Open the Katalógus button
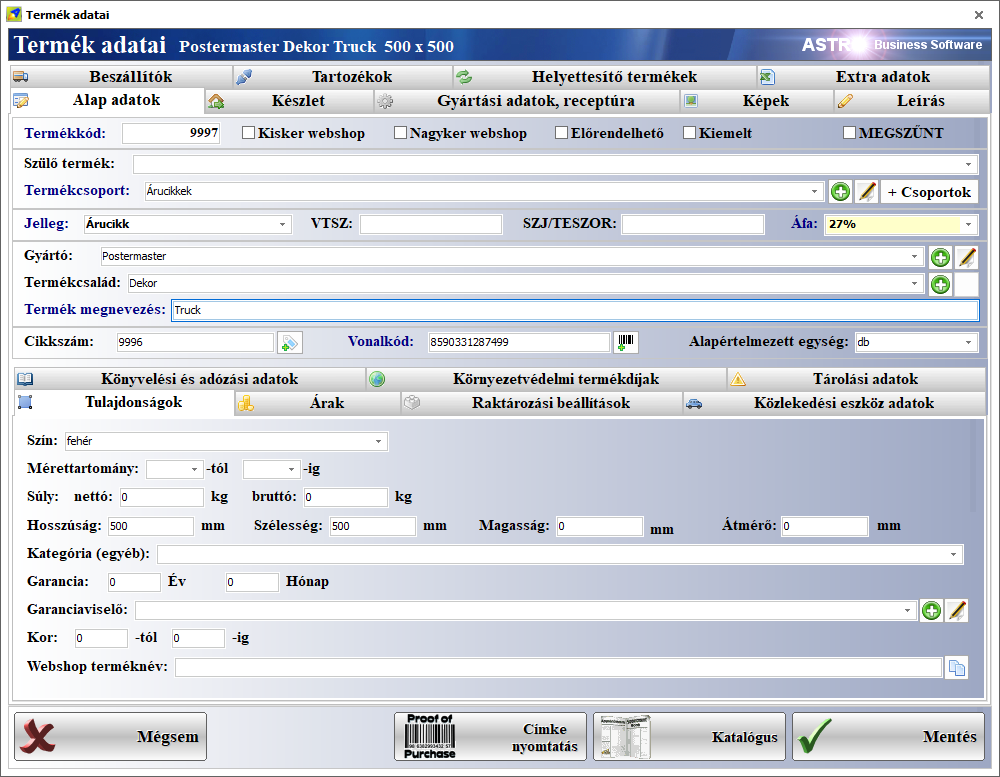The image size is (1000, 777). click(x=689, y=737)
